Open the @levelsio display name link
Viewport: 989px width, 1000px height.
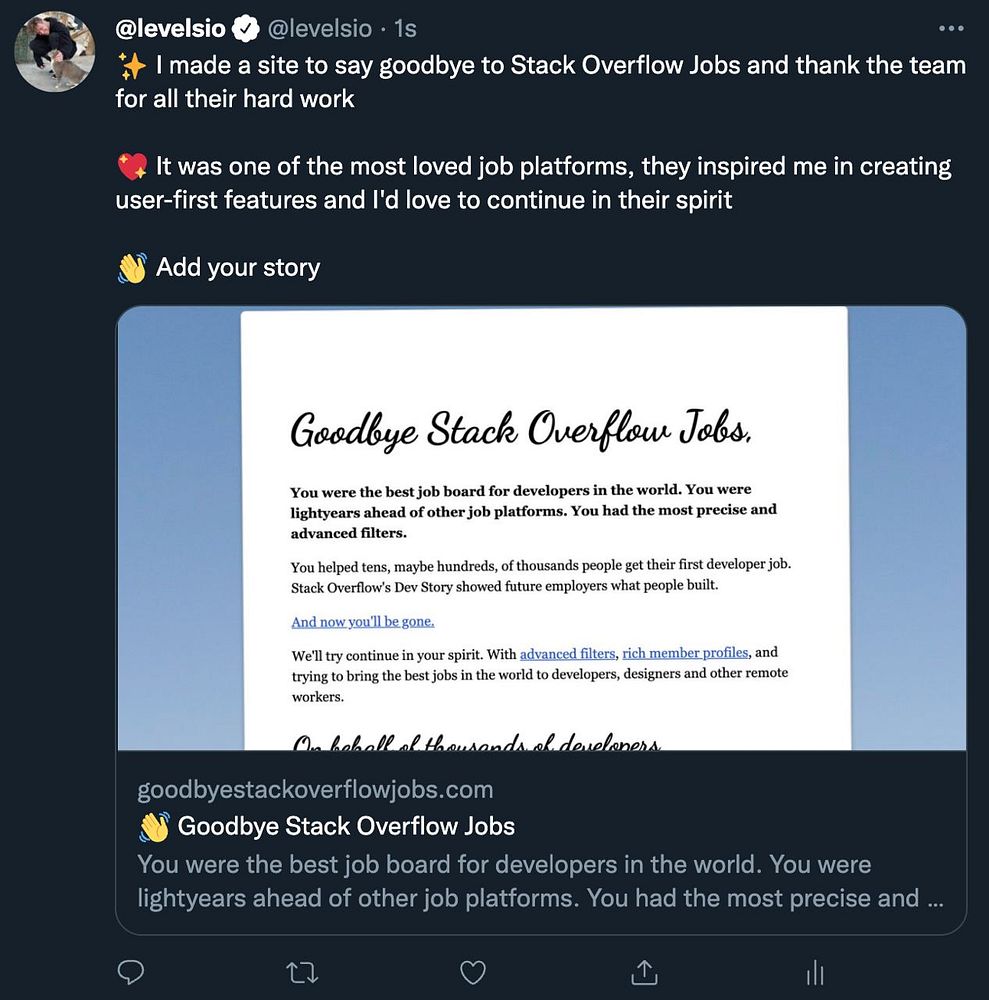click(x=171, y=30)
